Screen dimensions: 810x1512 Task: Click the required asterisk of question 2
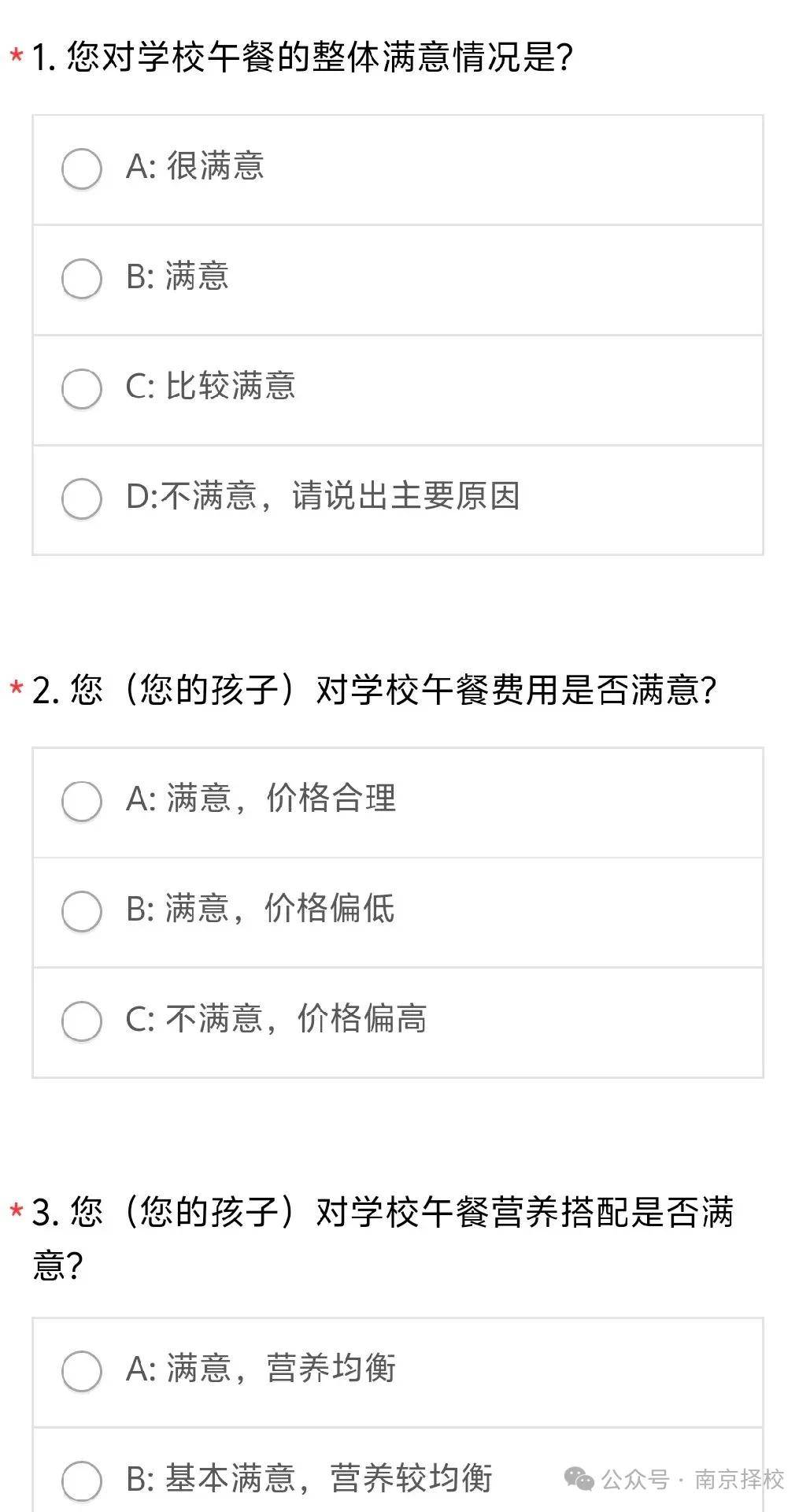click(x=16, y=689)
